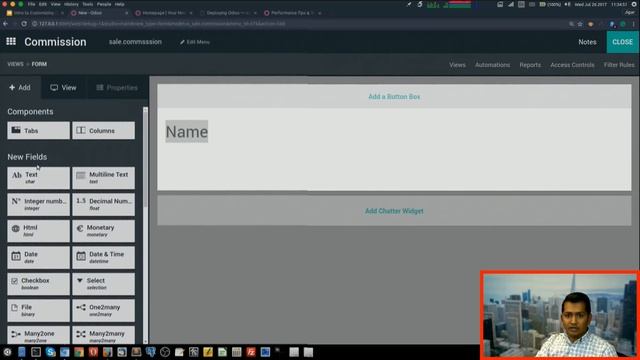
Task: Switch to the Add tab
Action: click(20, 87)
